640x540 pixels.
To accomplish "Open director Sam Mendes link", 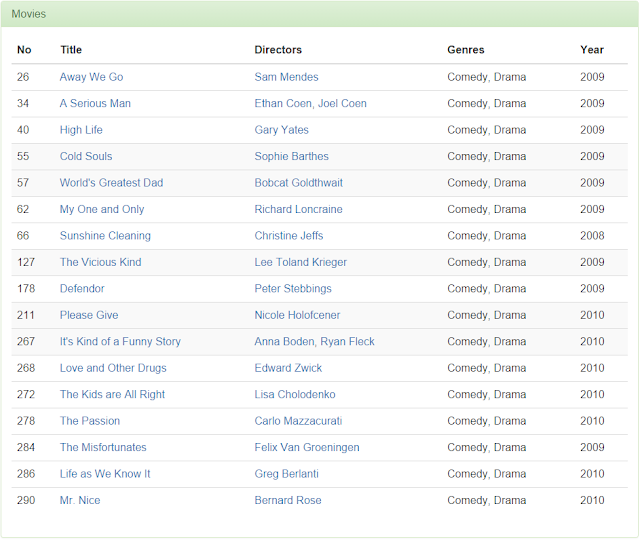I will [x=286, y=77].
